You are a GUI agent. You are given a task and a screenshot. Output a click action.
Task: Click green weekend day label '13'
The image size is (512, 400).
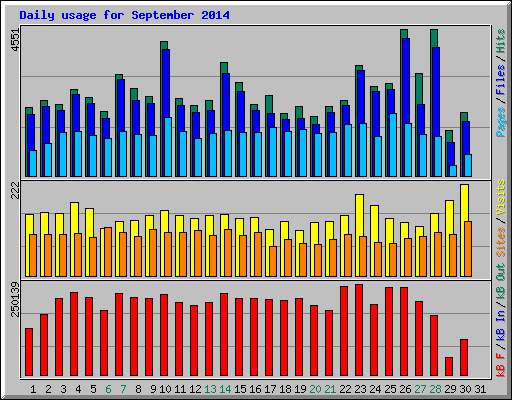(x=210, y=389)
